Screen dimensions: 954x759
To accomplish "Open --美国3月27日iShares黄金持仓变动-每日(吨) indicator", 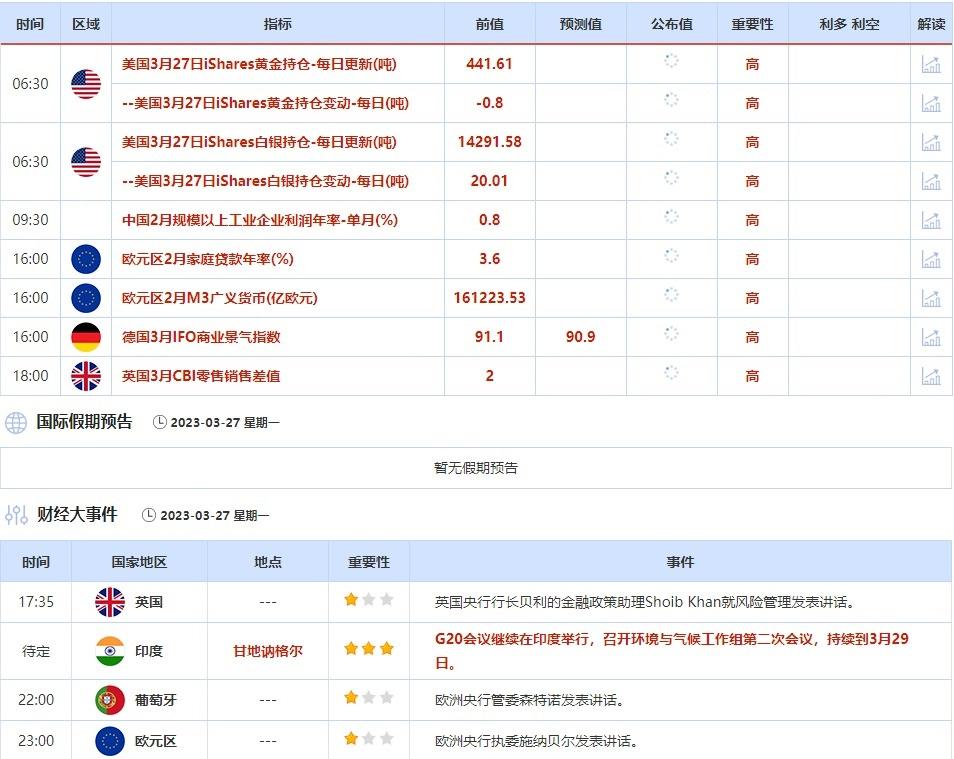I will point(265,103).
